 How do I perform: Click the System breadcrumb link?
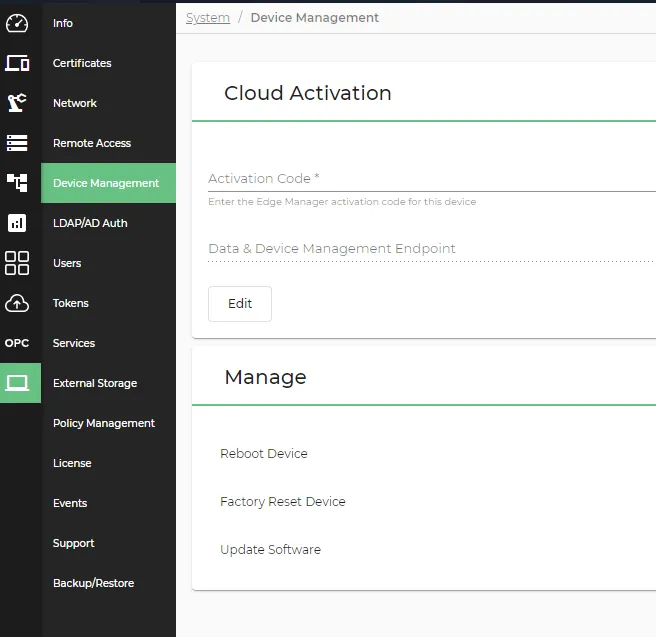click(208, 18)
